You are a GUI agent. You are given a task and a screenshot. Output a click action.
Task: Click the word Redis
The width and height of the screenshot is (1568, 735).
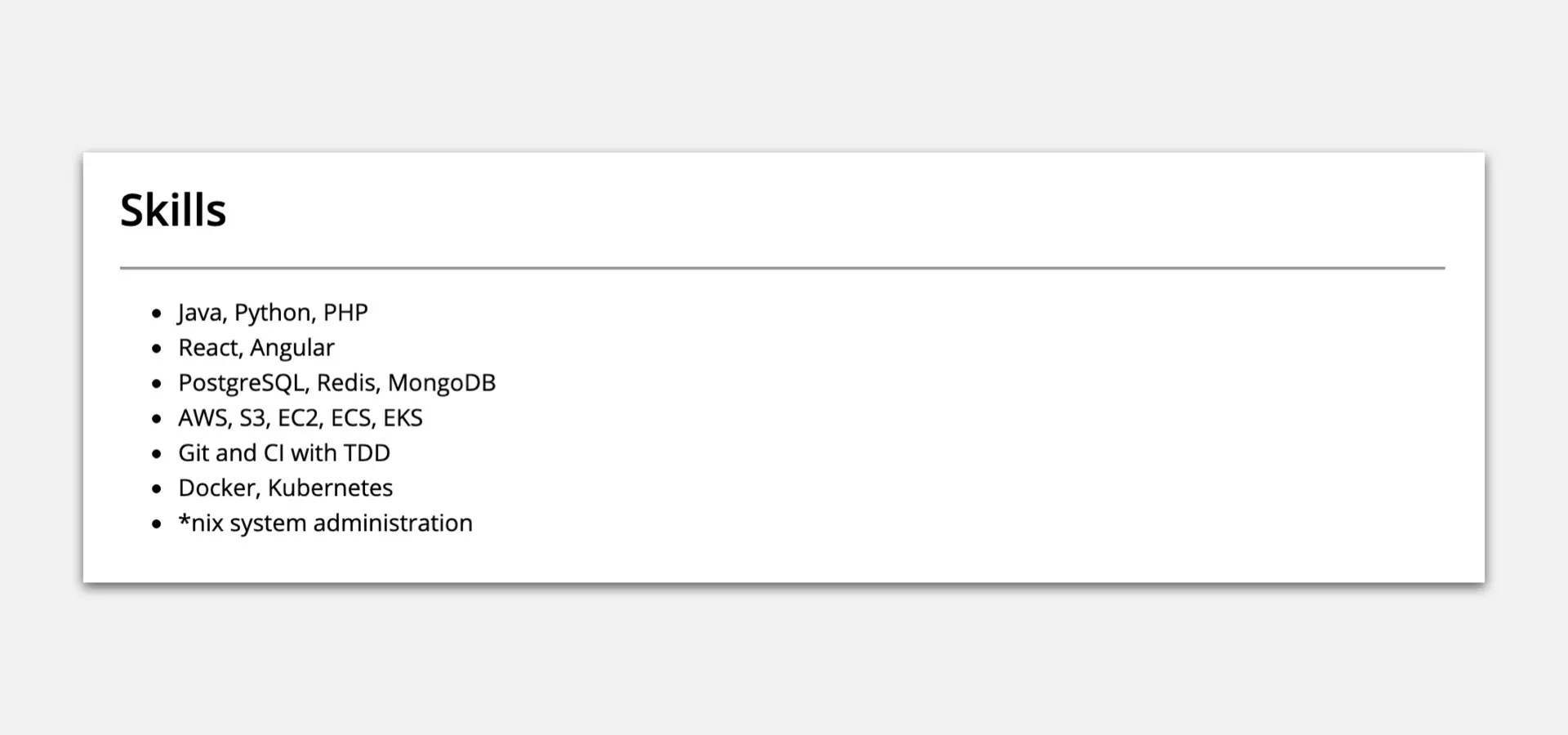(345, 383)
